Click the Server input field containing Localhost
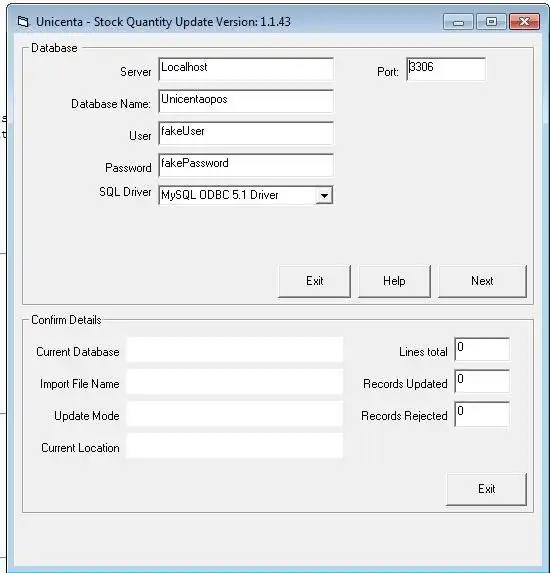Viewport: 550px width, 573px height. point(246,69)
